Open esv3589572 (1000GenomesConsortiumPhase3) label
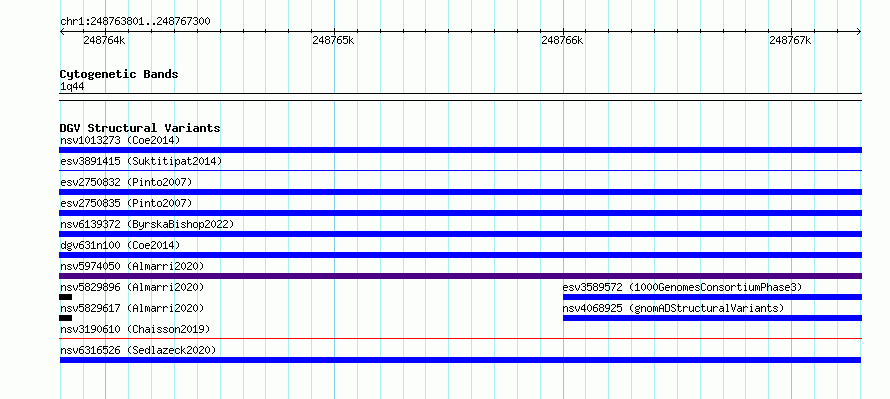This screenshot has height=399, width=890. [x=683, y=287]
